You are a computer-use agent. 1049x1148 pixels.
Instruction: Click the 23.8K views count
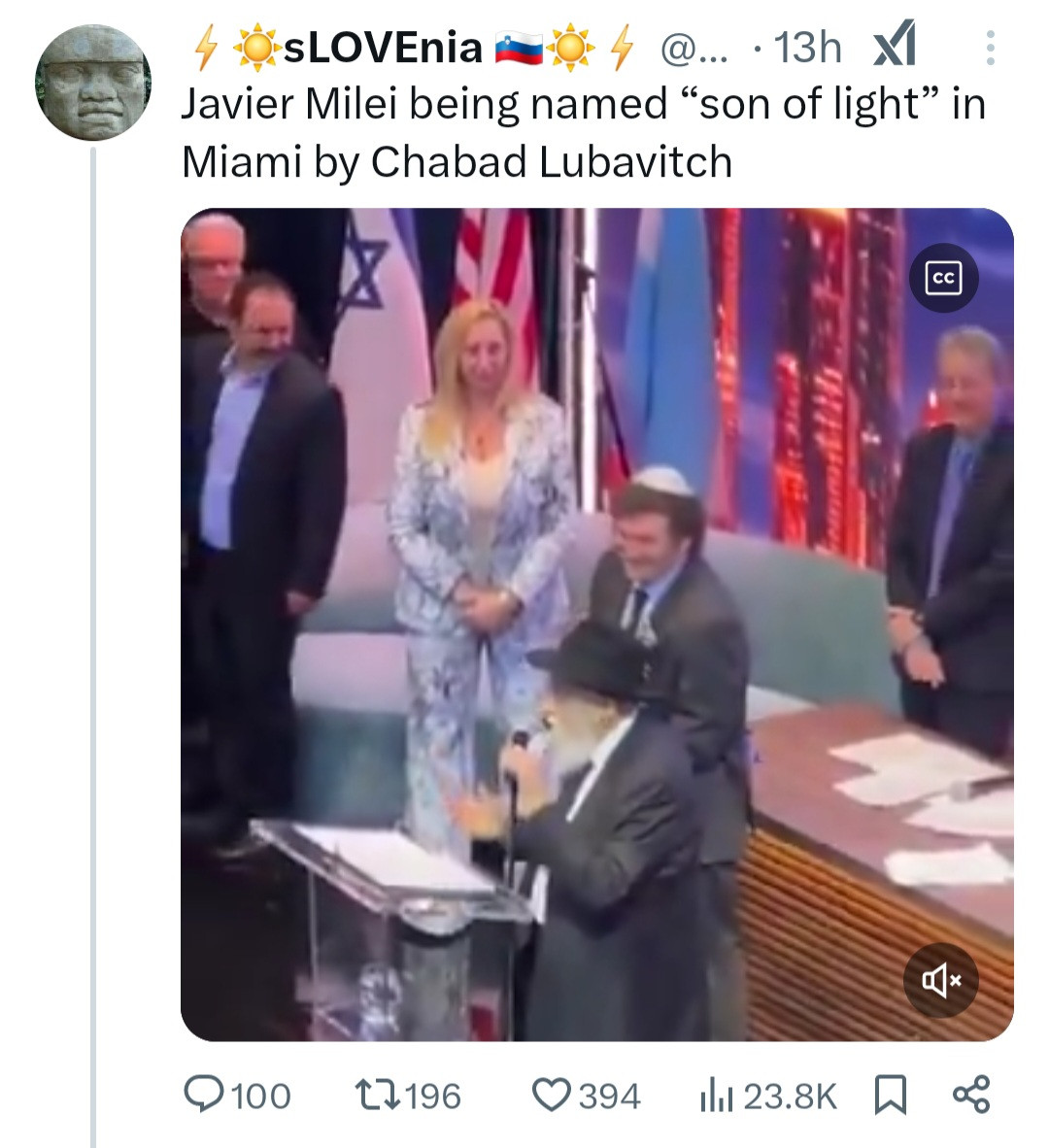click(790, 1097)
